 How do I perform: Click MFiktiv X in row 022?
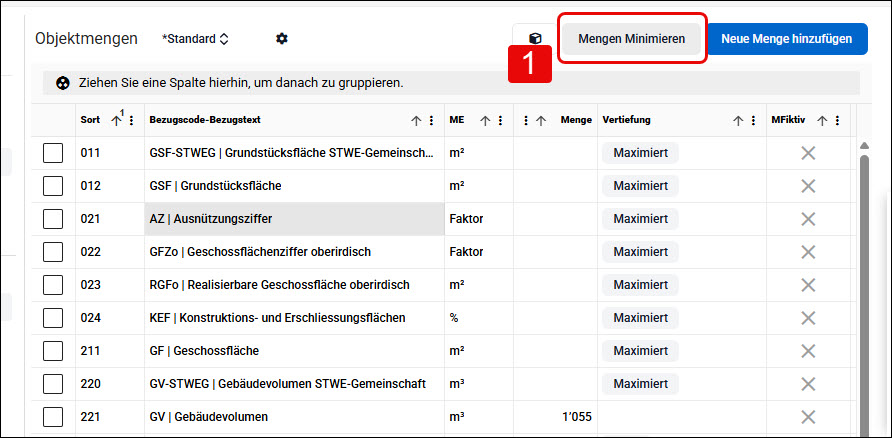(x=808, y=252)
